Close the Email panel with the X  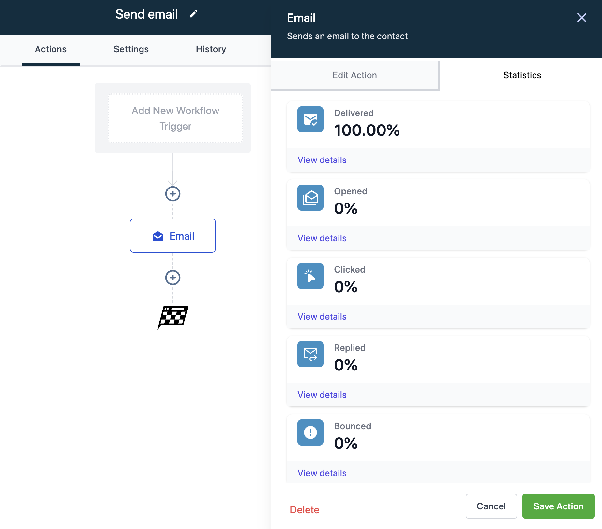coord(581,18)
